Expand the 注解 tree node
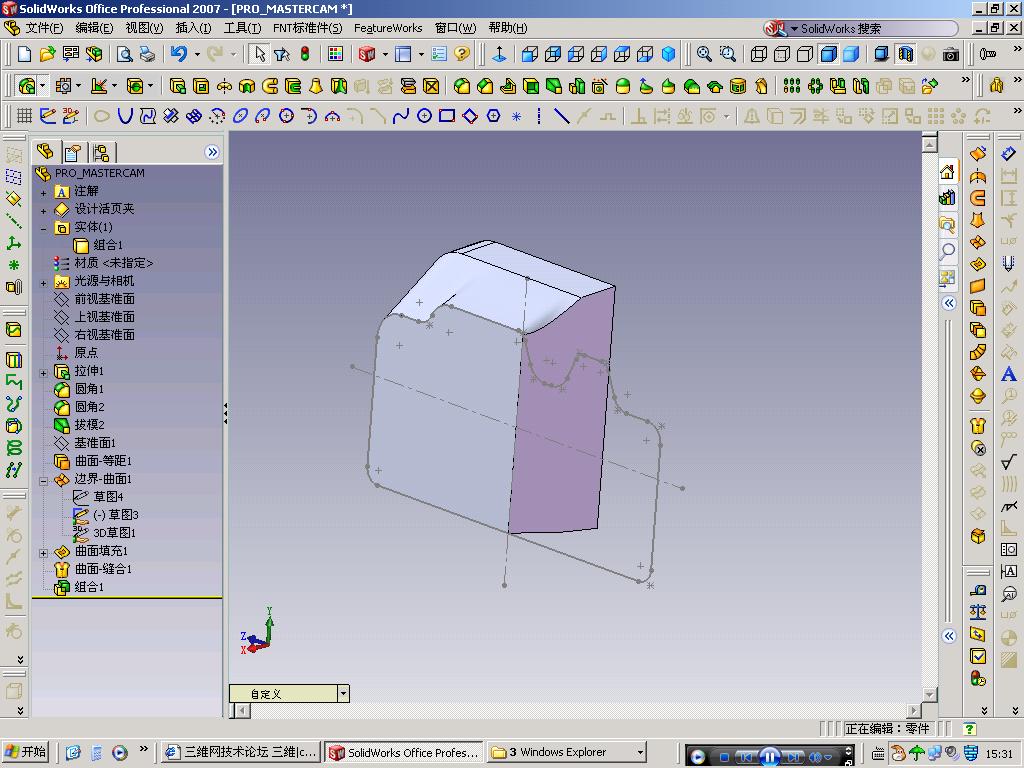This screenshot has height=768, width=1024. point(43,193)
